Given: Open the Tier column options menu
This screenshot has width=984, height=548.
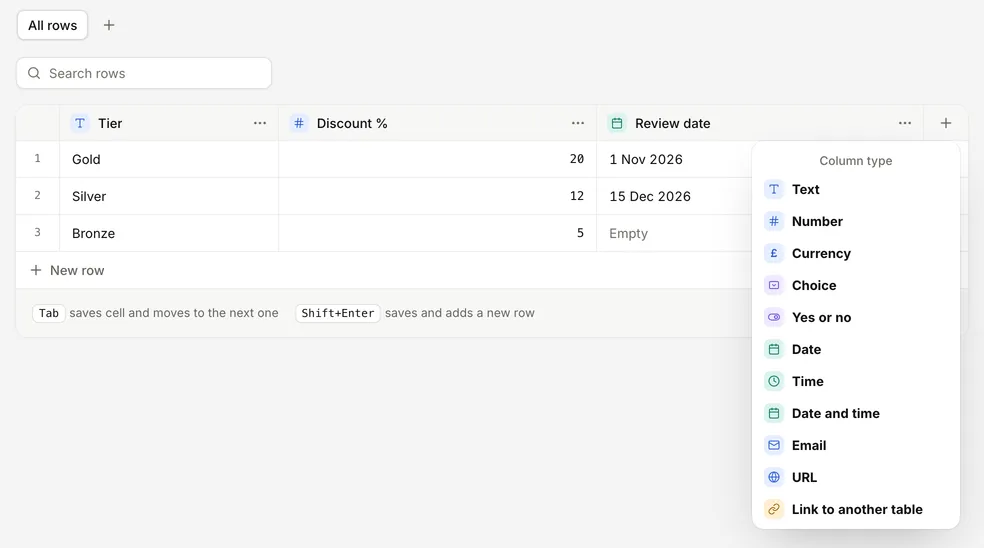Looking at the screenshot, I should (260, 123).
